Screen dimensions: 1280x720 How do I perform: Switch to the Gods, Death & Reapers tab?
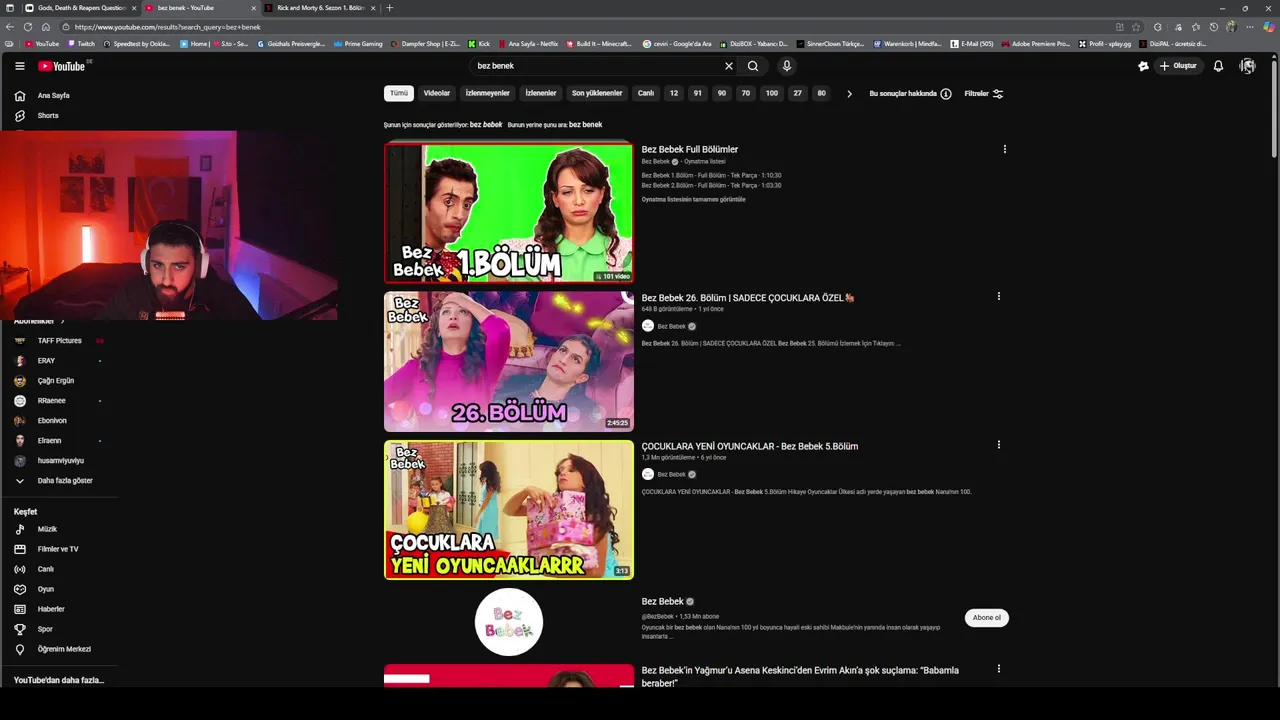click(78, 8)
